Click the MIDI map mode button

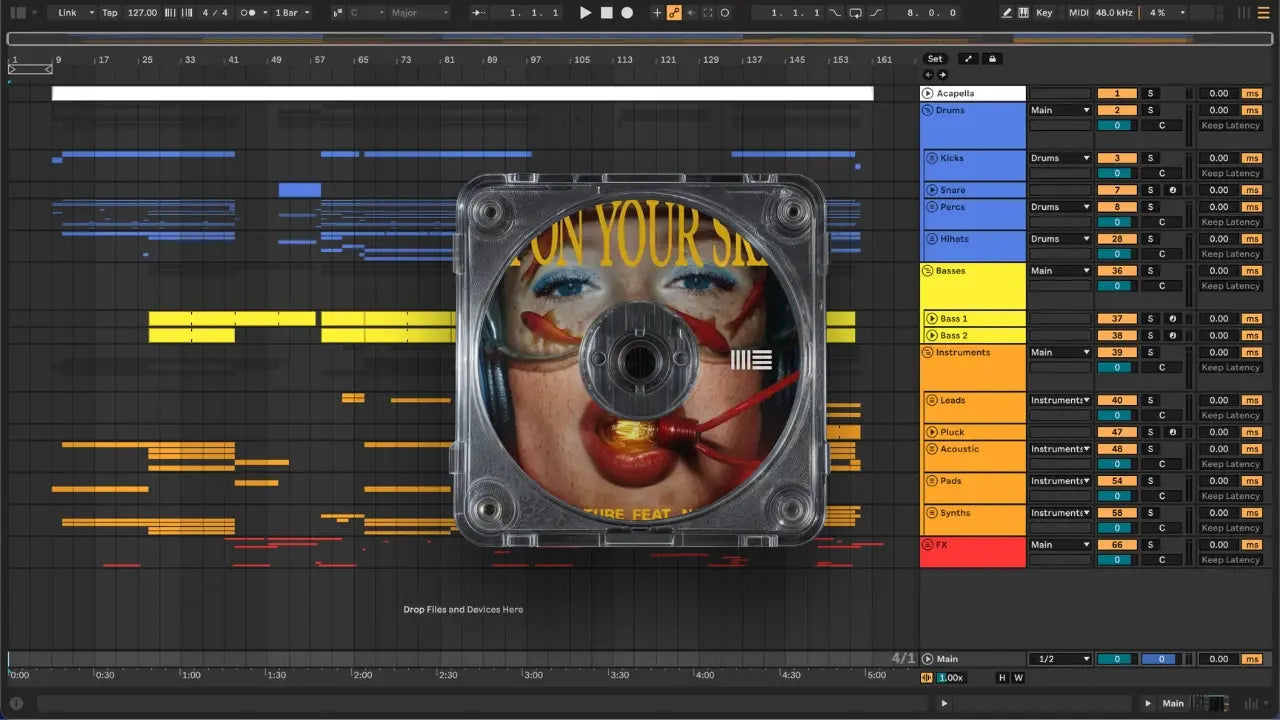point(1078,13)
